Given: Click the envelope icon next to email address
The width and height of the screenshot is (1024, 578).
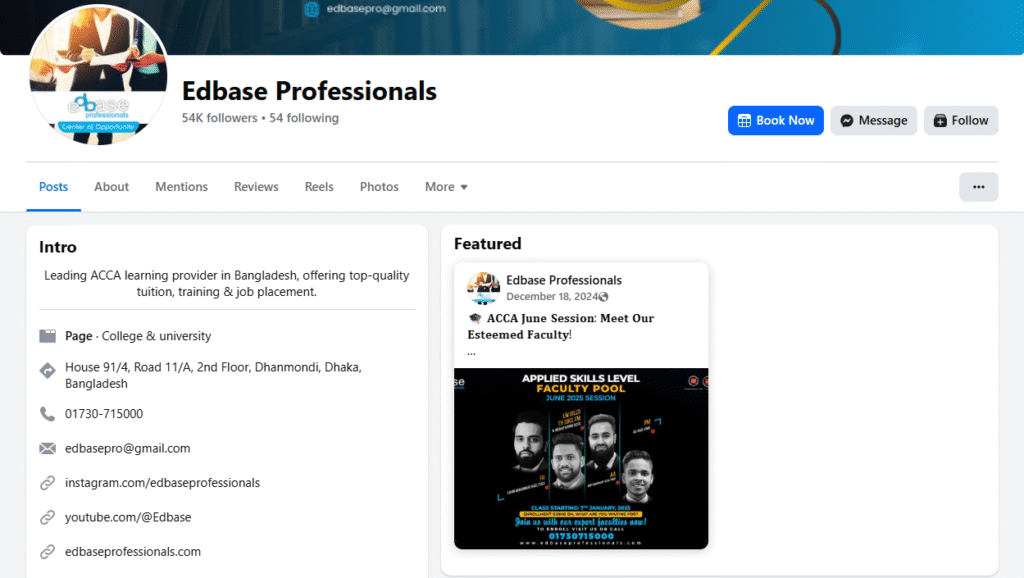Looking at the screenshot, I should [47, 449].
